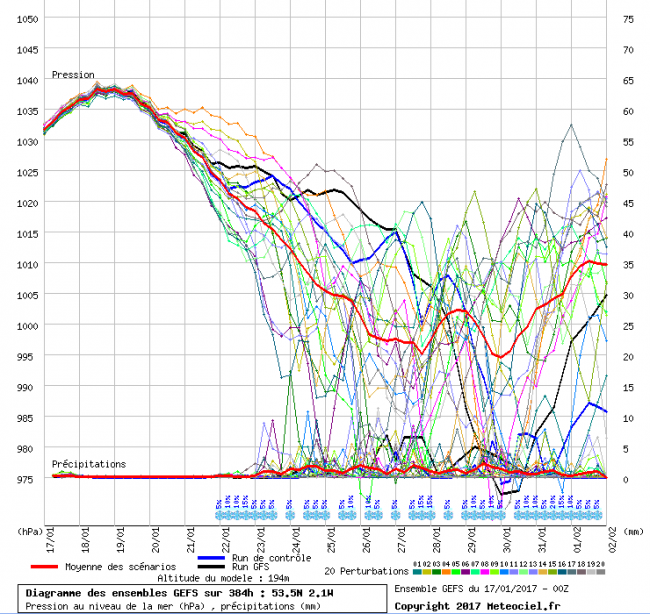The image size is (650, 614).
Task: Click the '20 Perturbations' legend label
Action: pyautogui.click(x=366, y=571)
